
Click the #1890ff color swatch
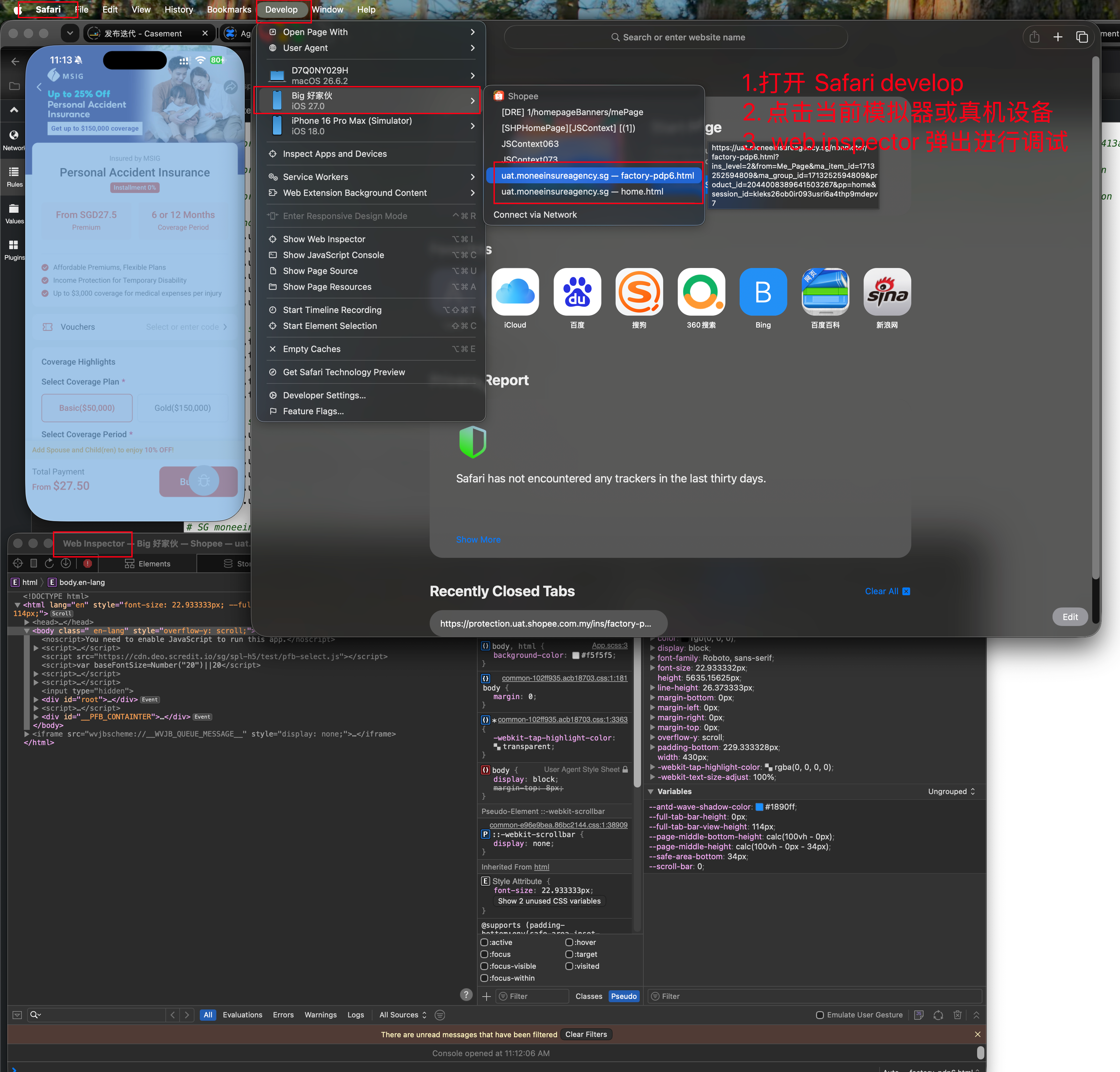coord(759,807)
